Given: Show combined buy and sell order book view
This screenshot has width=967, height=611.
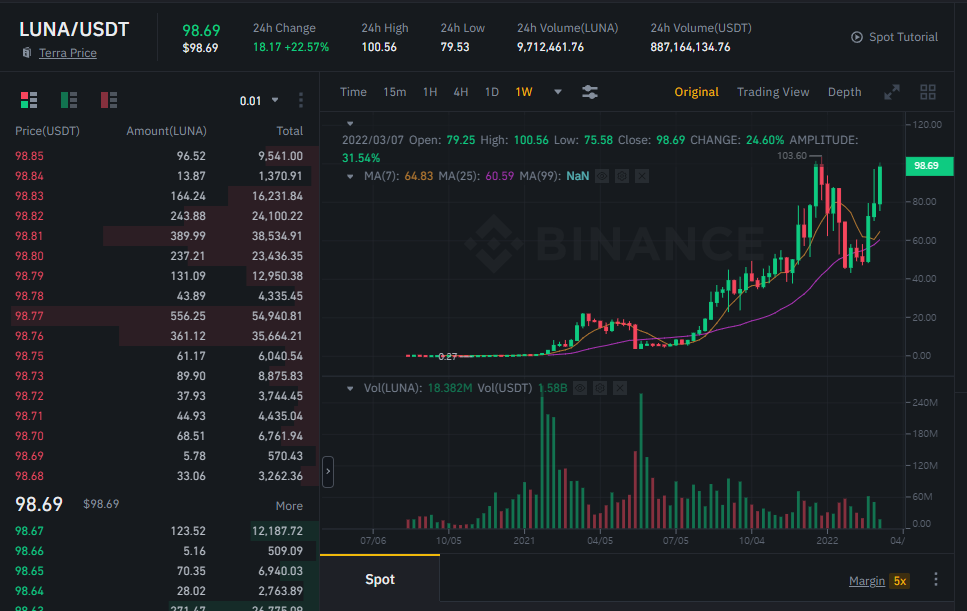Looking at the screenshot, I should (x=29, y=100).
